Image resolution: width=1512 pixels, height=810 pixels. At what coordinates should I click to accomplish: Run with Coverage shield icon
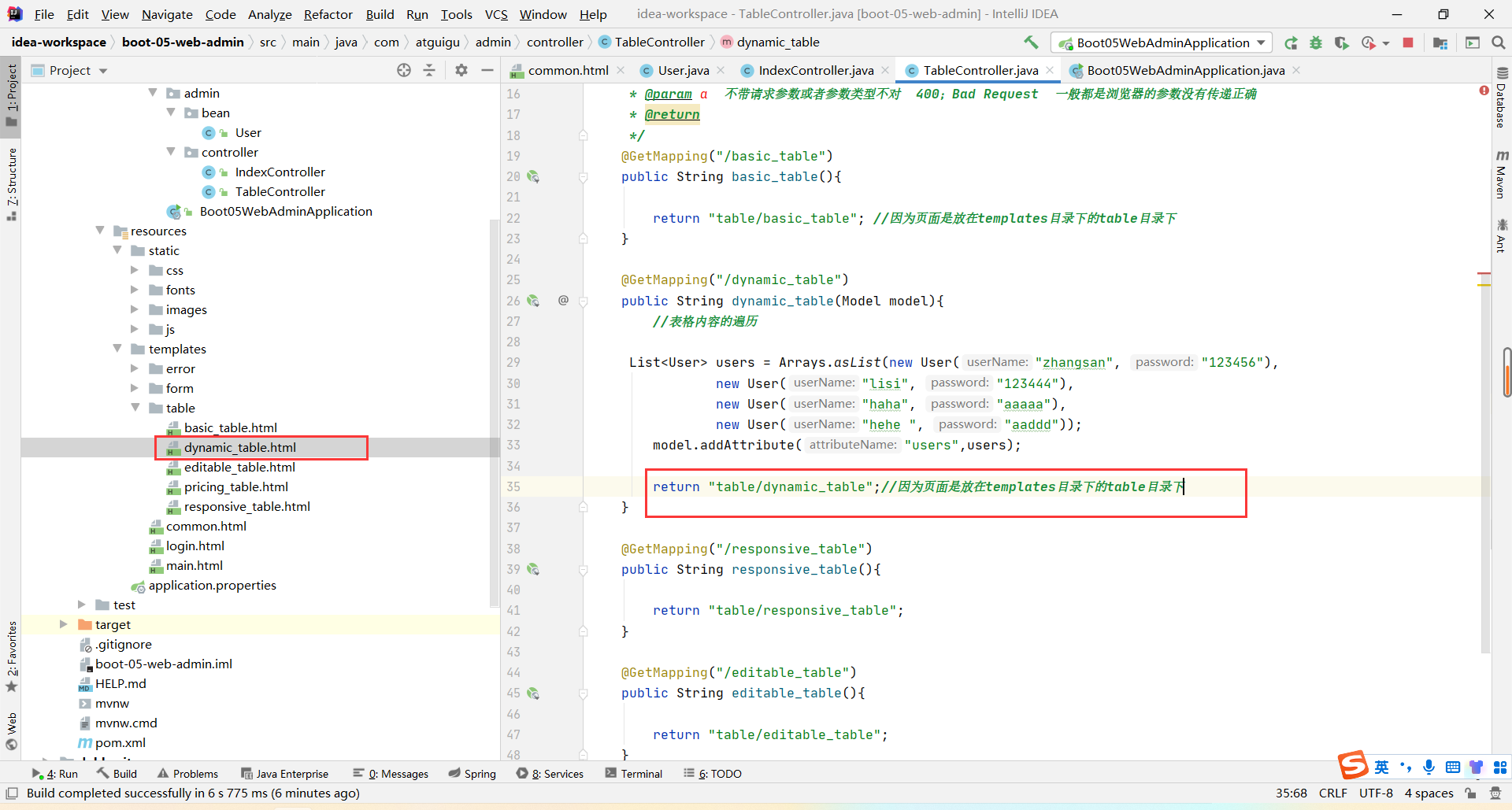pos(1341,43)
